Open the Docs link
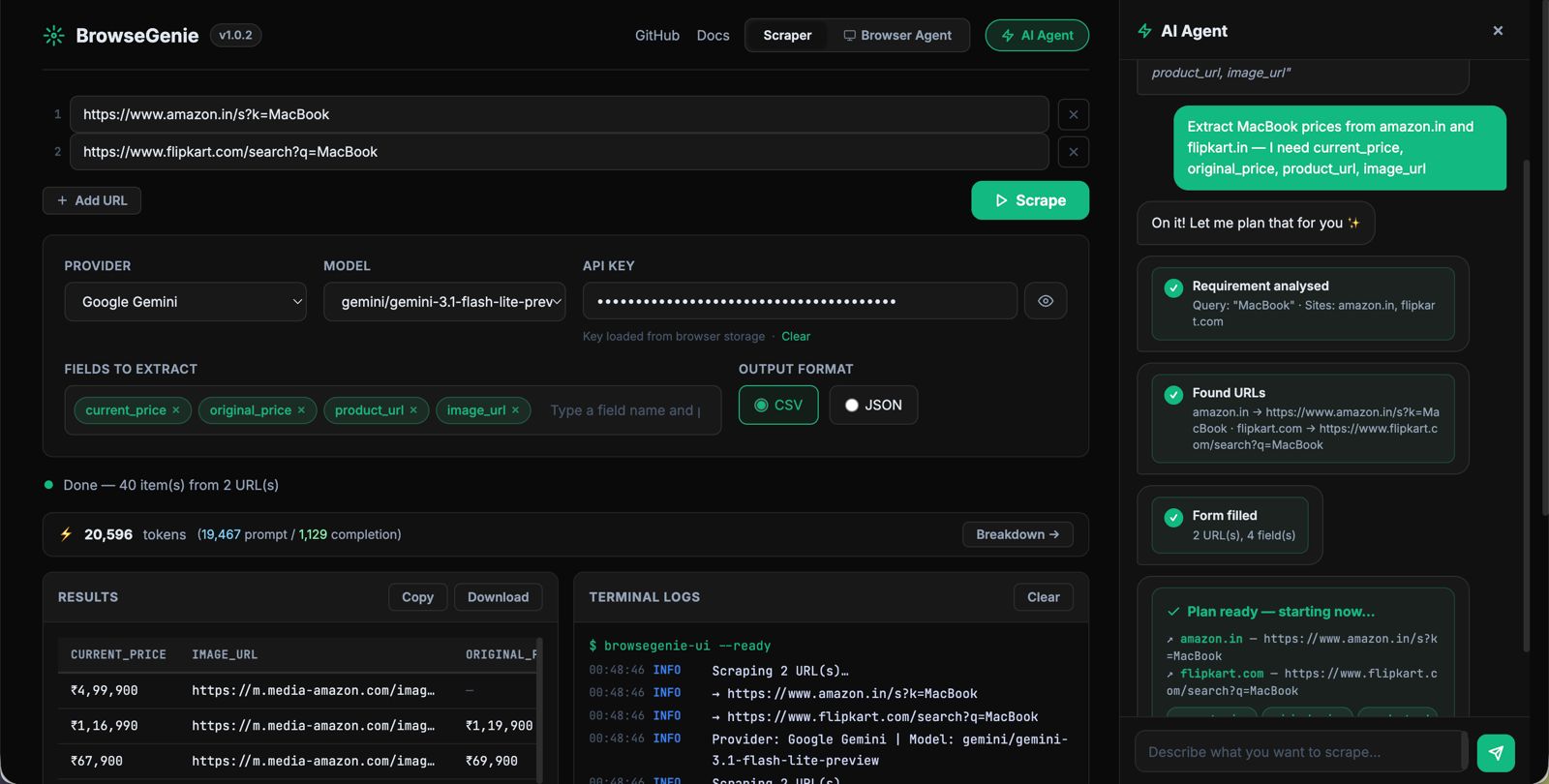 tap(714, 35)
